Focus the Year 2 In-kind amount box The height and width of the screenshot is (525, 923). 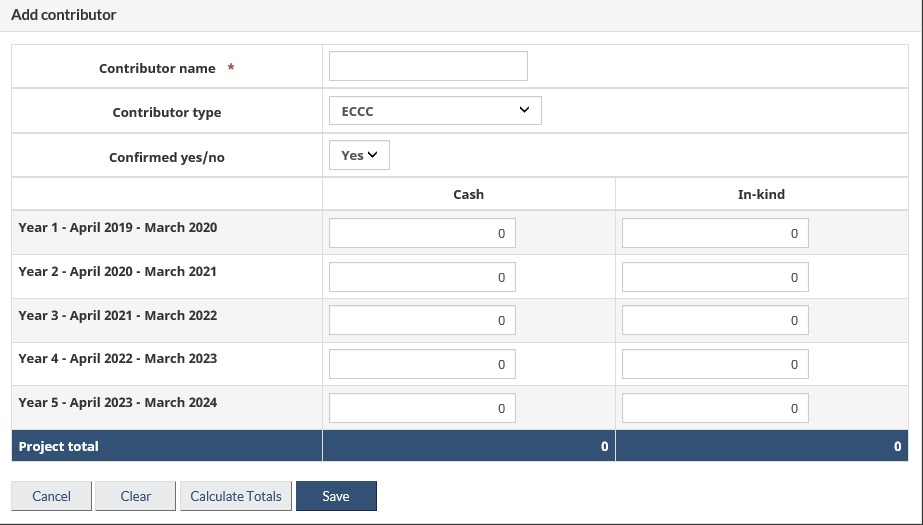[714, 277]
